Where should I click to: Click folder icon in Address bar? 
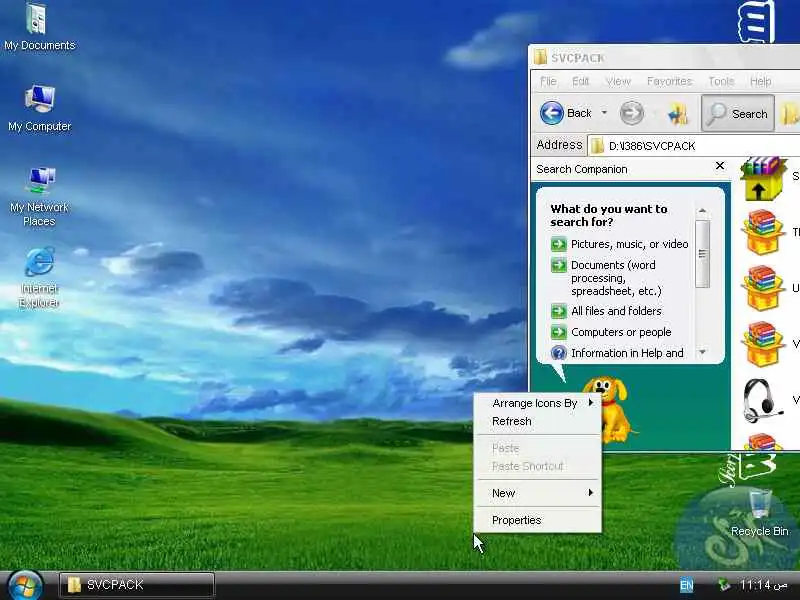tap(596, 146)
